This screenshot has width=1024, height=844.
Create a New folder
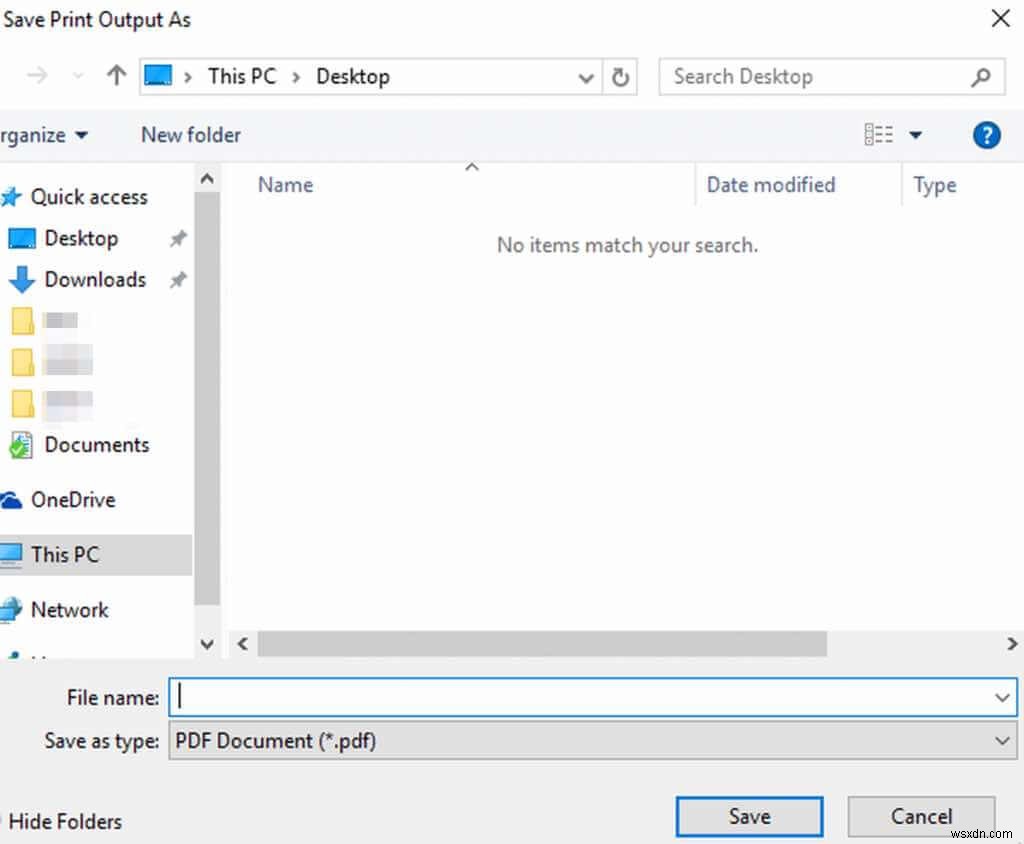[x=189, y=134]
